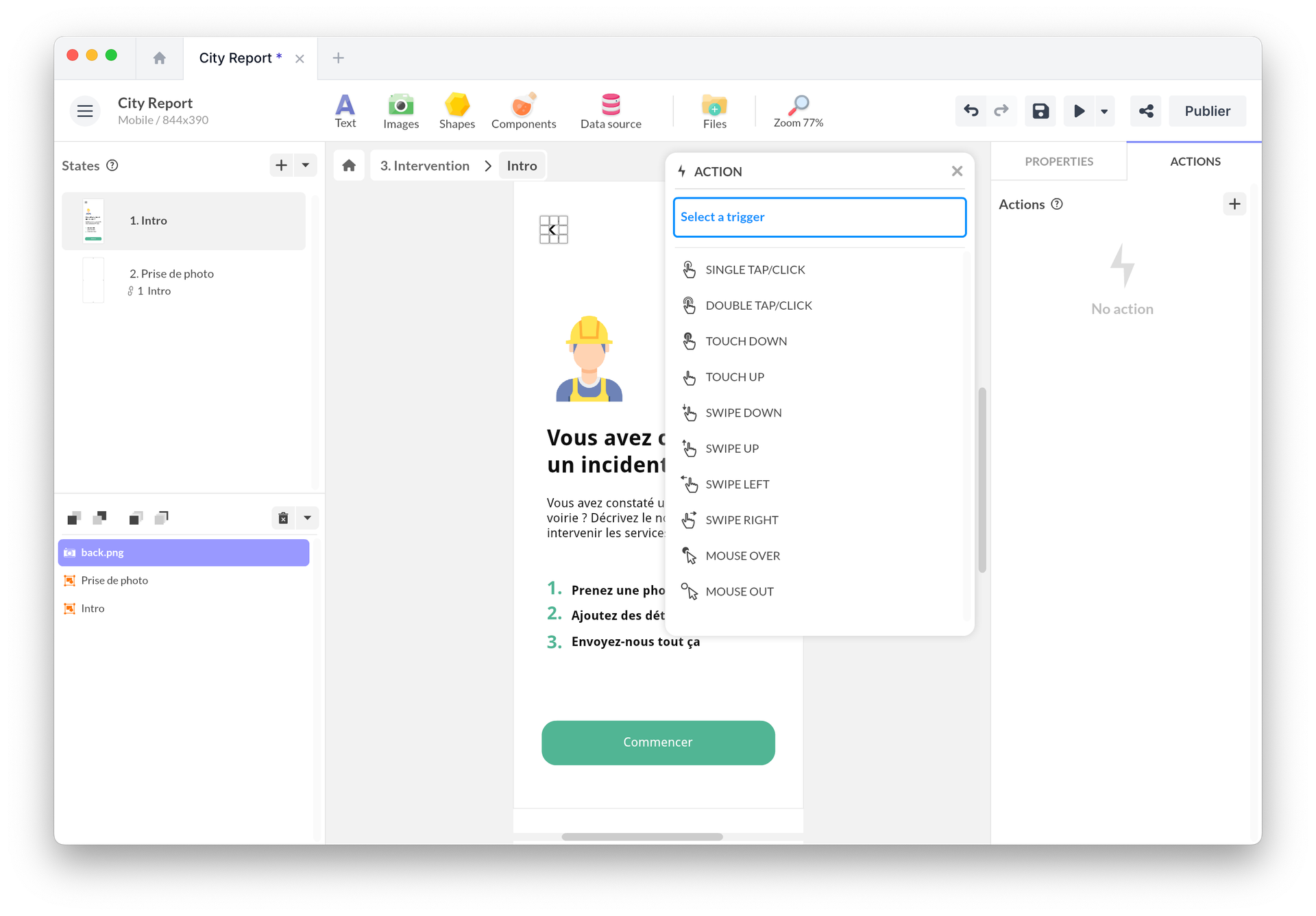Choose SINGLE TAP/CLICK trigger

point(755,270)
